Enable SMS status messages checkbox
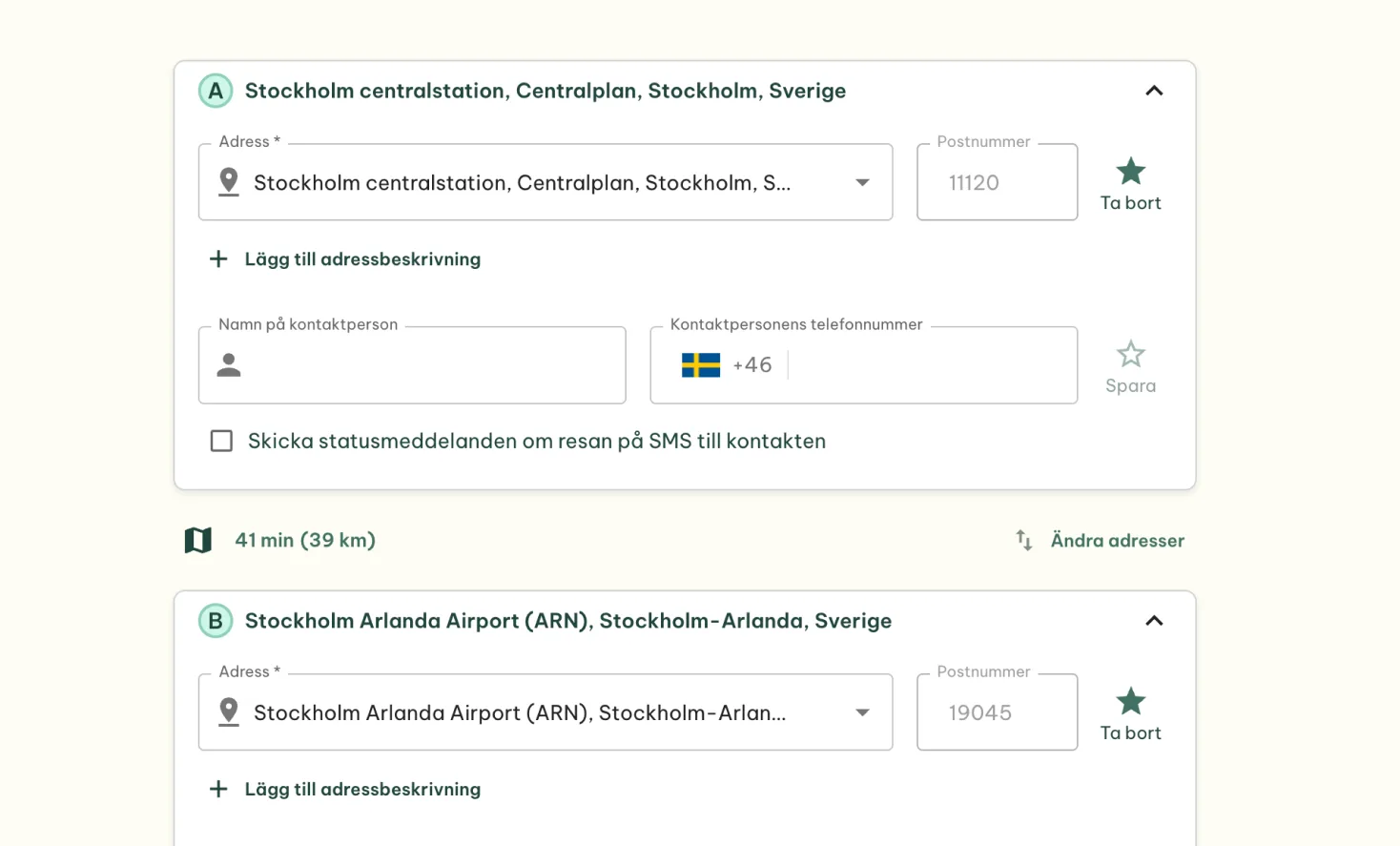The image size is (1400, 846). pos(221,441)
